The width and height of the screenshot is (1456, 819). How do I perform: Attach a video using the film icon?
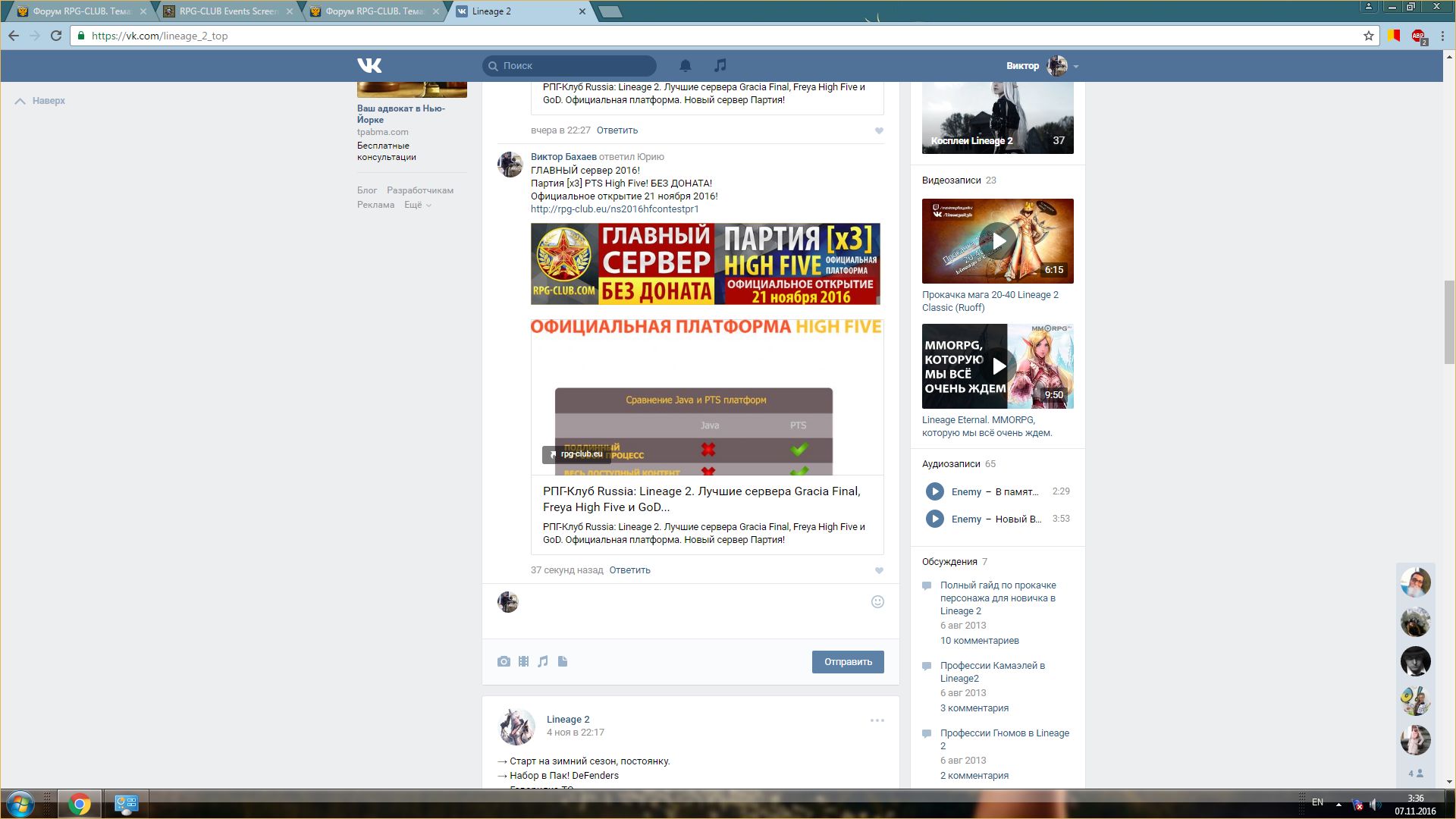pyautogui.click(x=523, y=661)
